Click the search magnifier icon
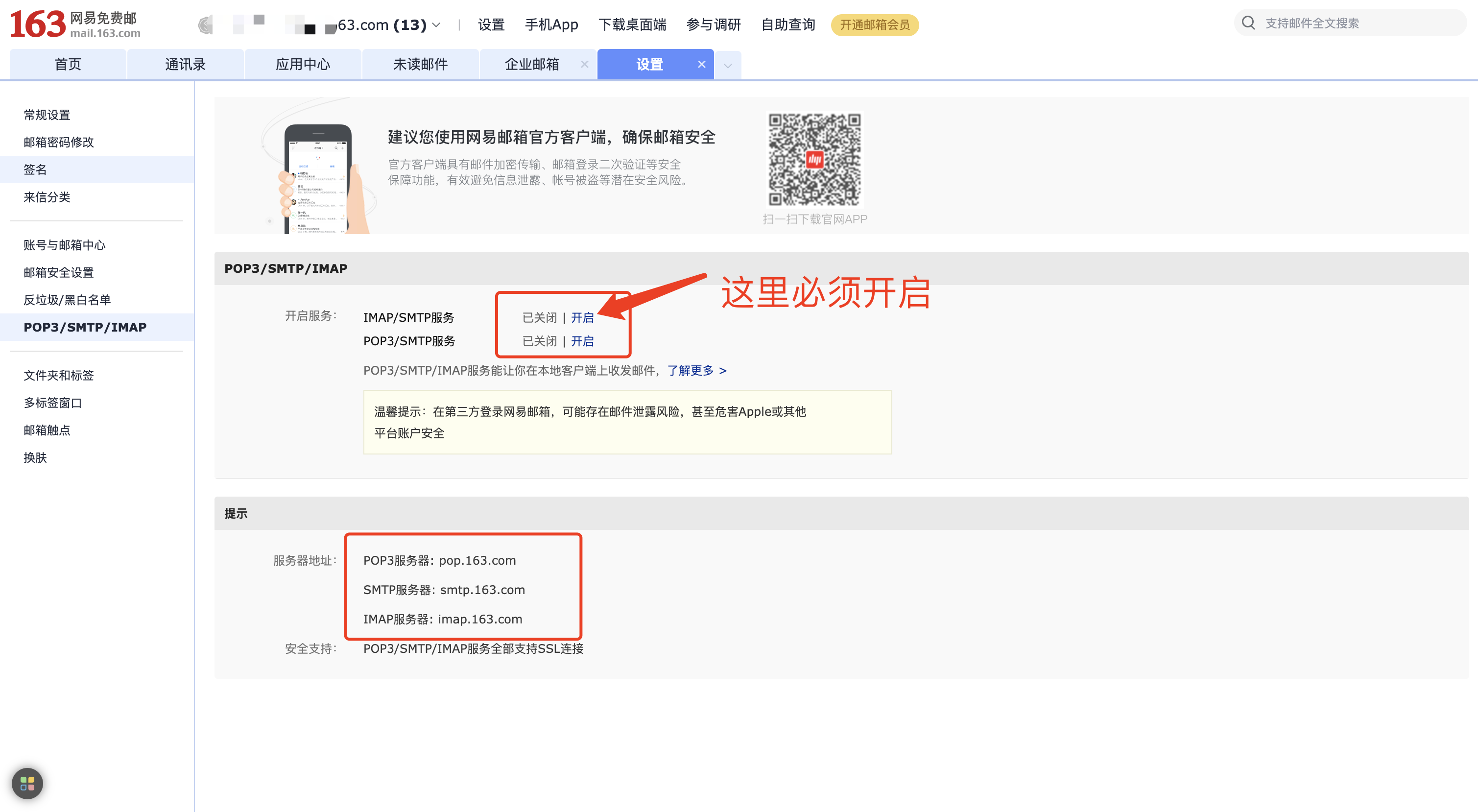1478x812 pixels. click(1248, 23)
